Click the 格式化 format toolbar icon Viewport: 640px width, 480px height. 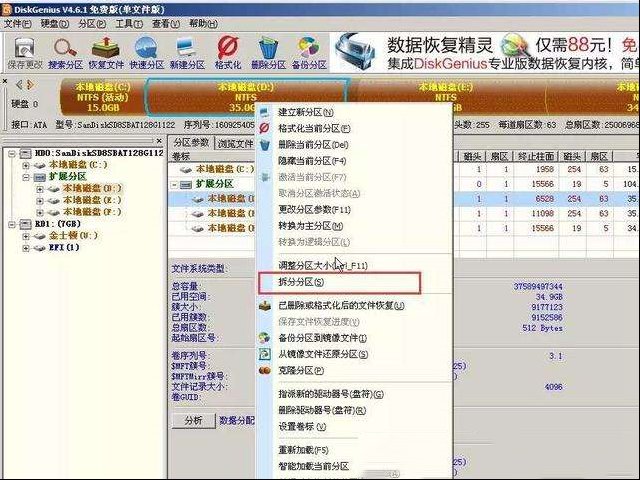click(x=228, y=53)
